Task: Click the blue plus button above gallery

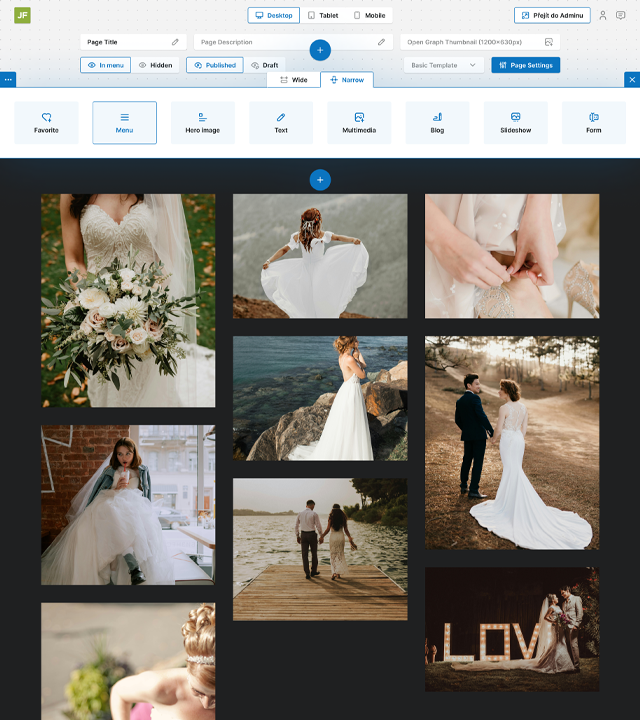Action: pyautogui.click(x=320, y=180)
